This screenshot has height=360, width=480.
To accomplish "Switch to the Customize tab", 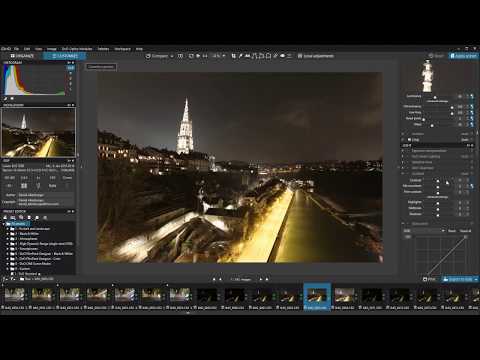I will pyautogui.click(x=65, y=56).
